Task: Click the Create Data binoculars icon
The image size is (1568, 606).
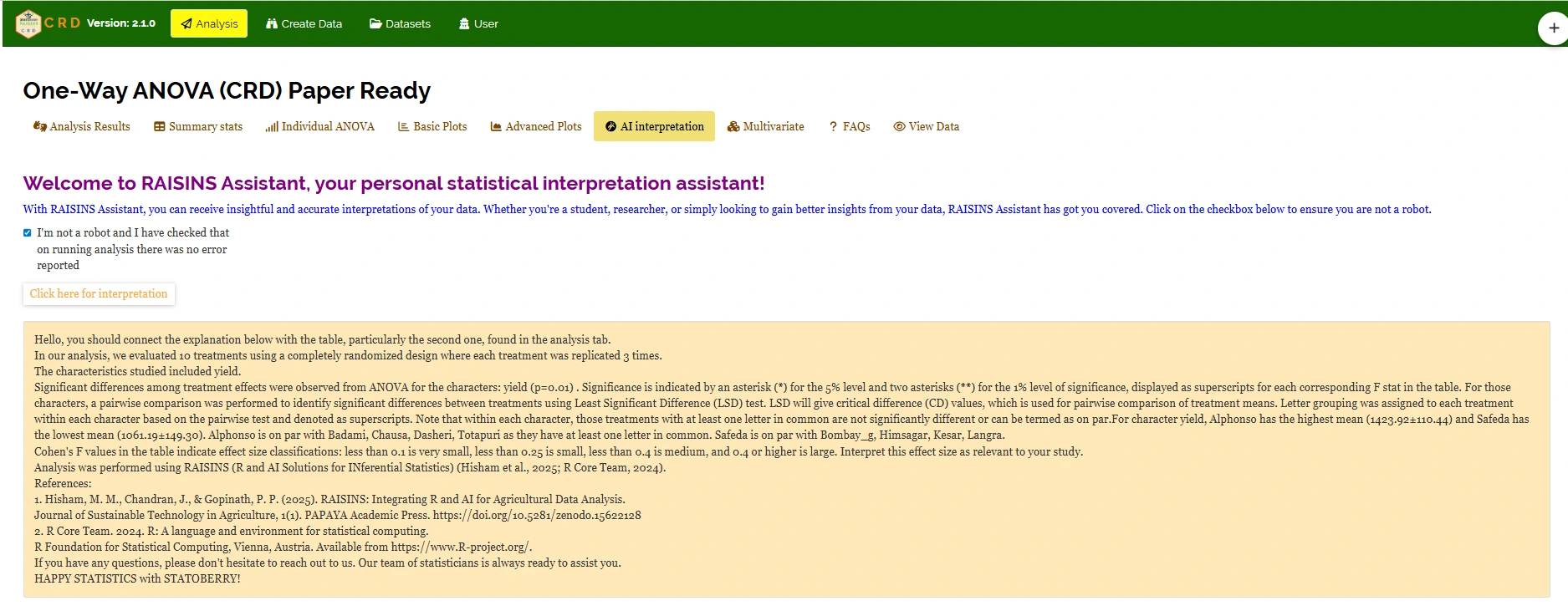Action: click(272, 24)
